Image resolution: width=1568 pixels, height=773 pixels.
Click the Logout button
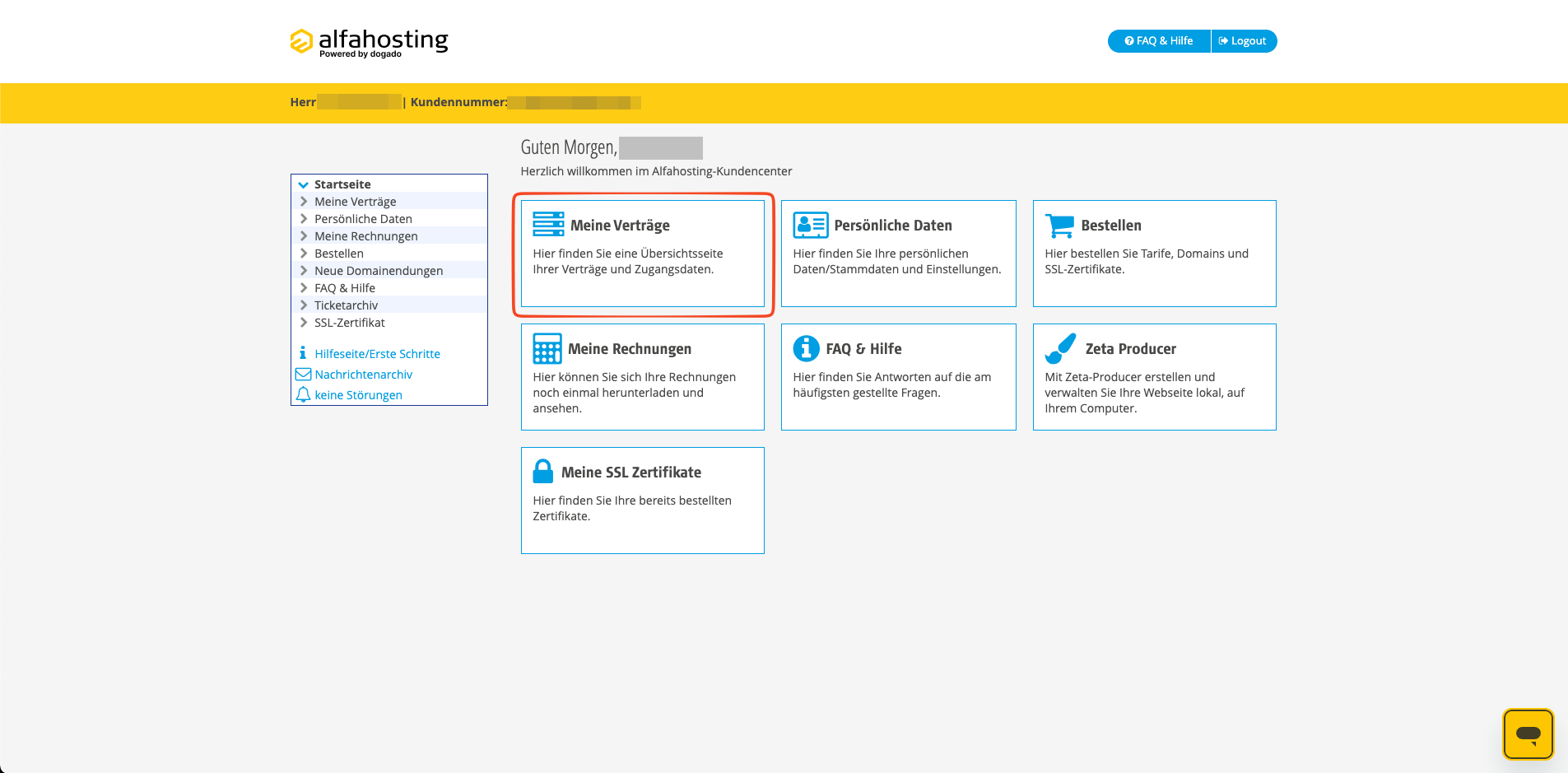1244,41
